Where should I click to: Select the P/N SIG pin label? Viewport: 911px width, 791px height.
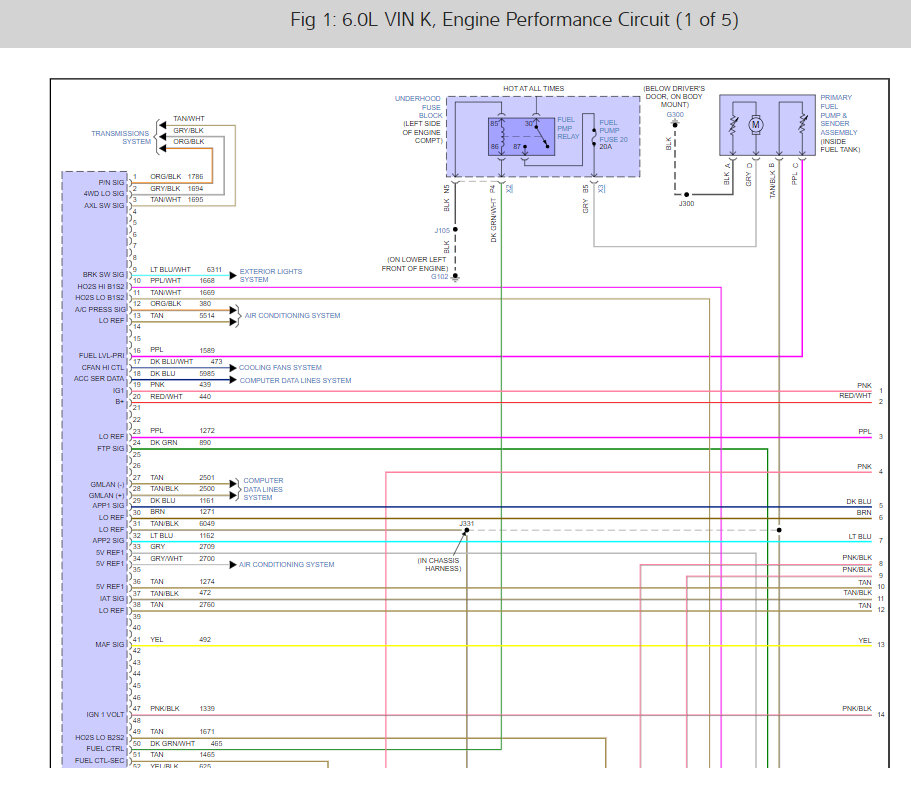coord(111,182)
